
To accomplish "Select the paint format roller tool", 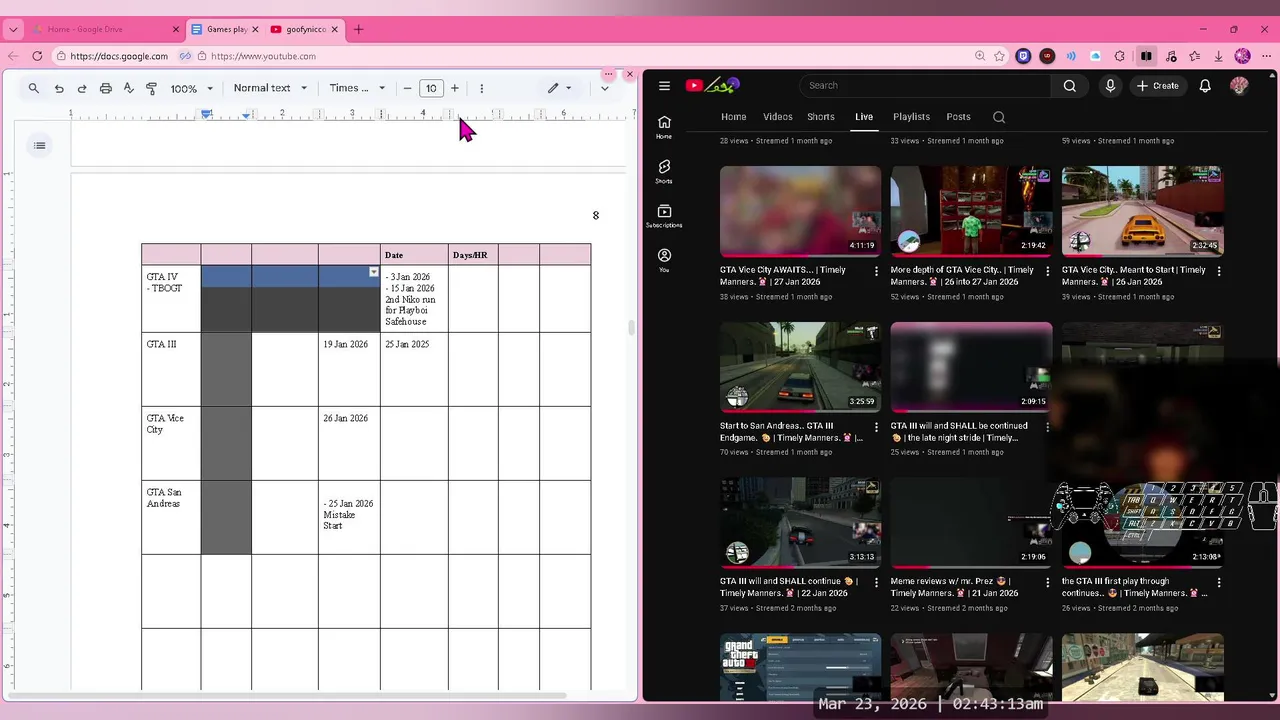I will click(x=152, y=88).
